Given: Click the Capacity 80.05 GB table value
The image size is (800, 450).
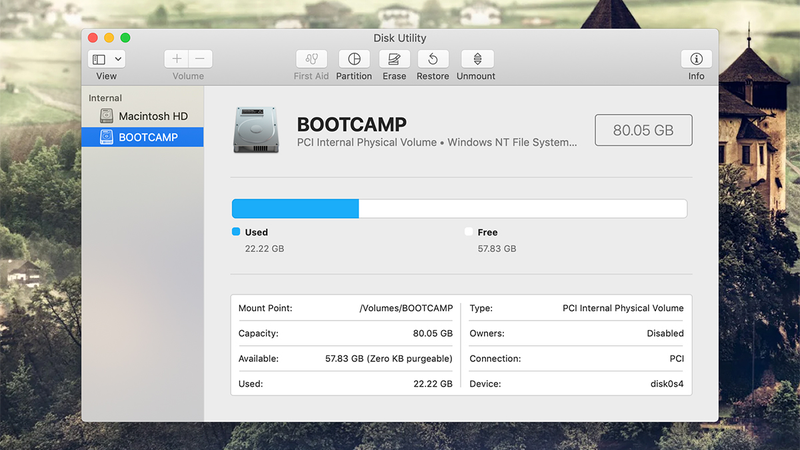Looking at the screenshot, I should pyautogui.click(x=433, y=333).
